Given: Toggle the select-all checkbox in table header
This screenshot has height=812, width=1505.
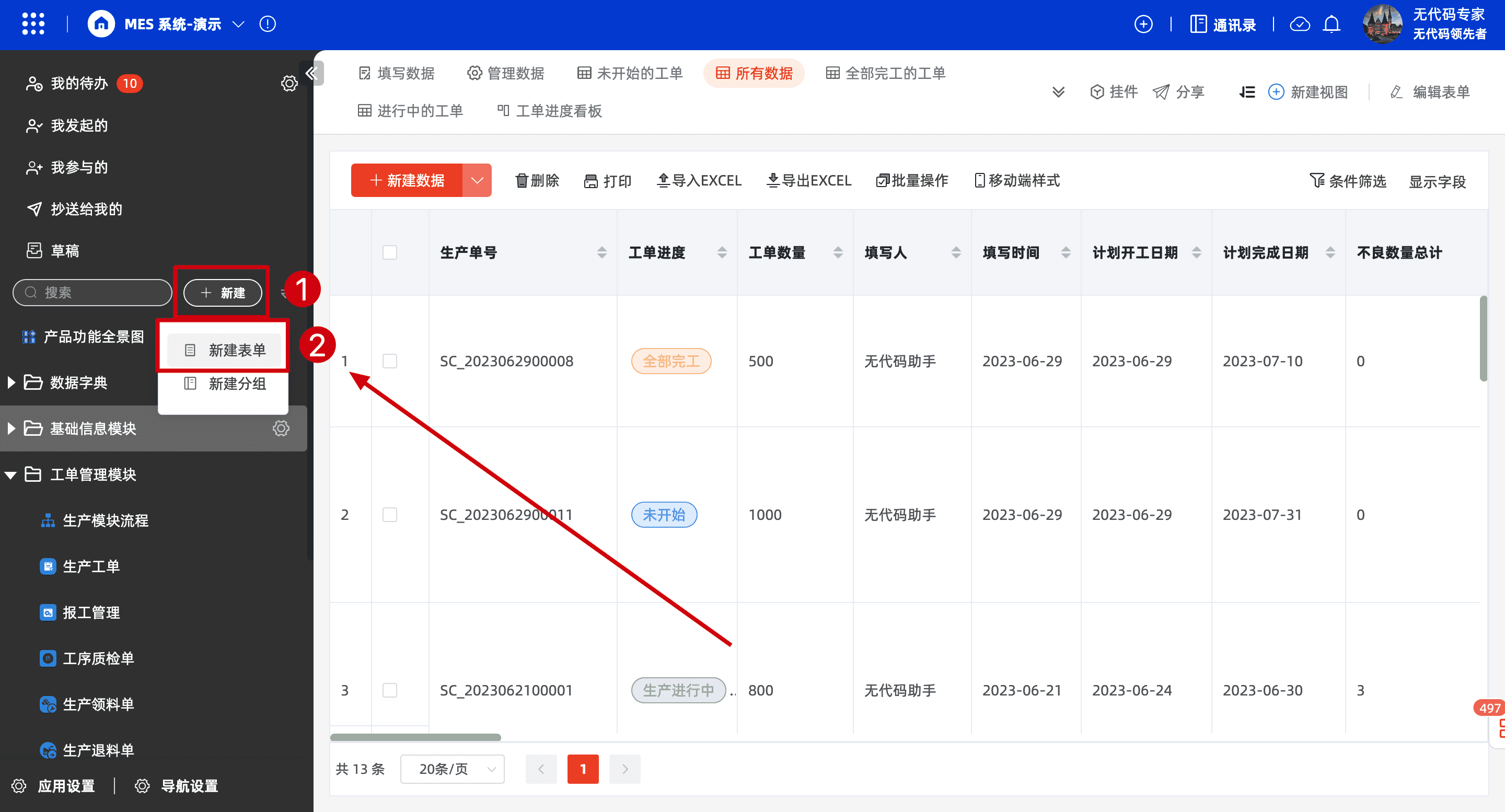Looking at the screenshot, I should click(390, 252).
